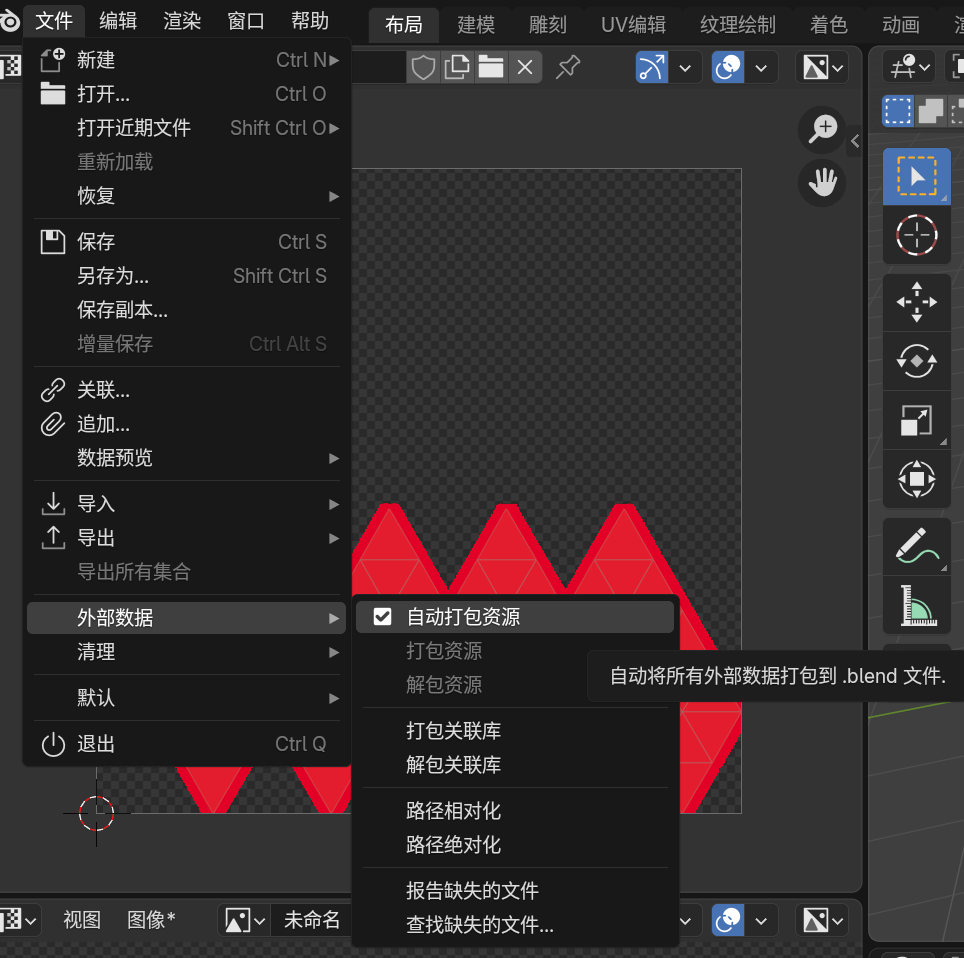Screen dimensions: 964x958
Task: Open the 渲染 menu
Action: pos(182,21)
